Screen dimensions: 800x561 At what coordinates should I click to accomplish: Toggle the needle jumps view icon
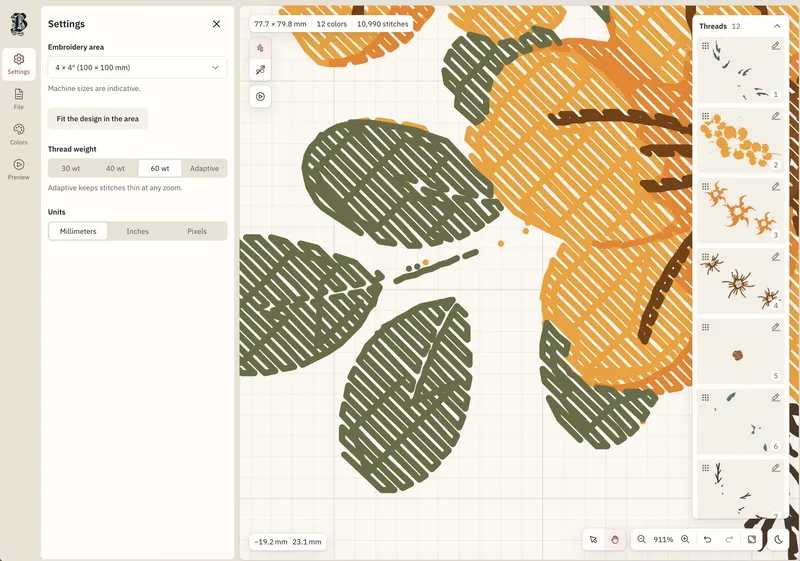260,70
